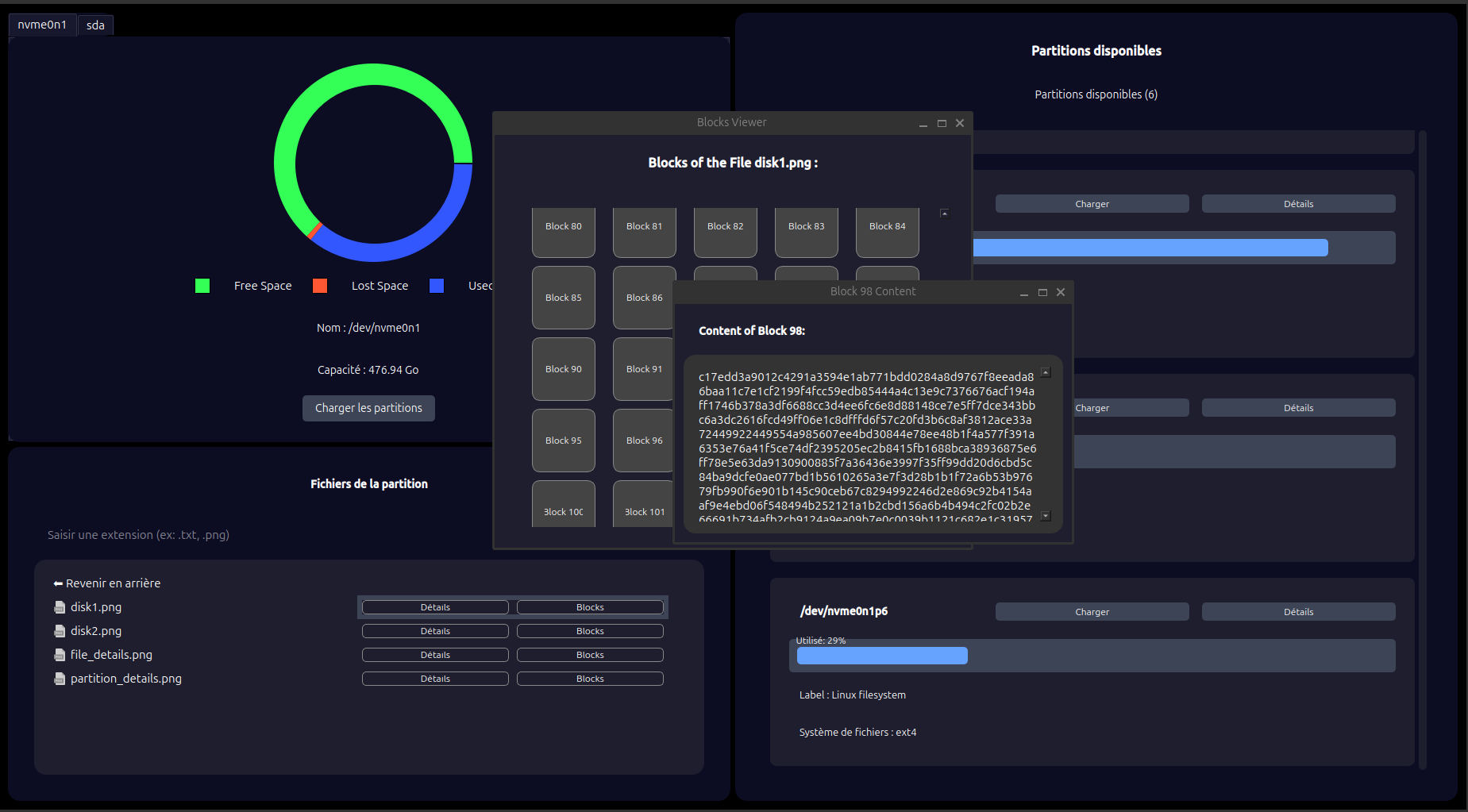1468x812 pixels.
Task: Click the file_details.png file icon
Action: pyautogui.click(x=60, y=655)
